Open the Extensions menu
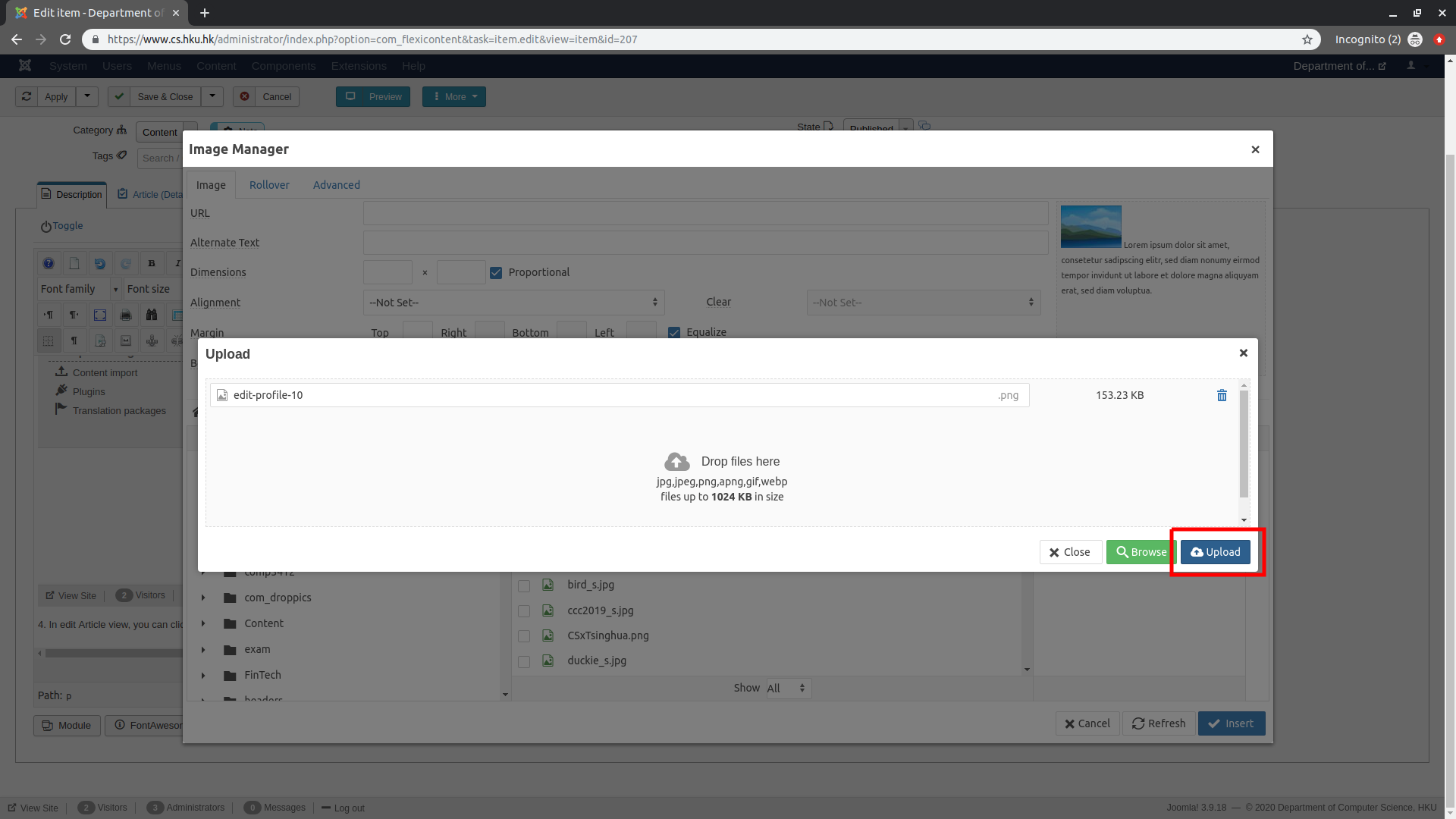Image resolution: width=1456 pixels, height=819 pixels. pyautogui.click(x=359, y=66)
